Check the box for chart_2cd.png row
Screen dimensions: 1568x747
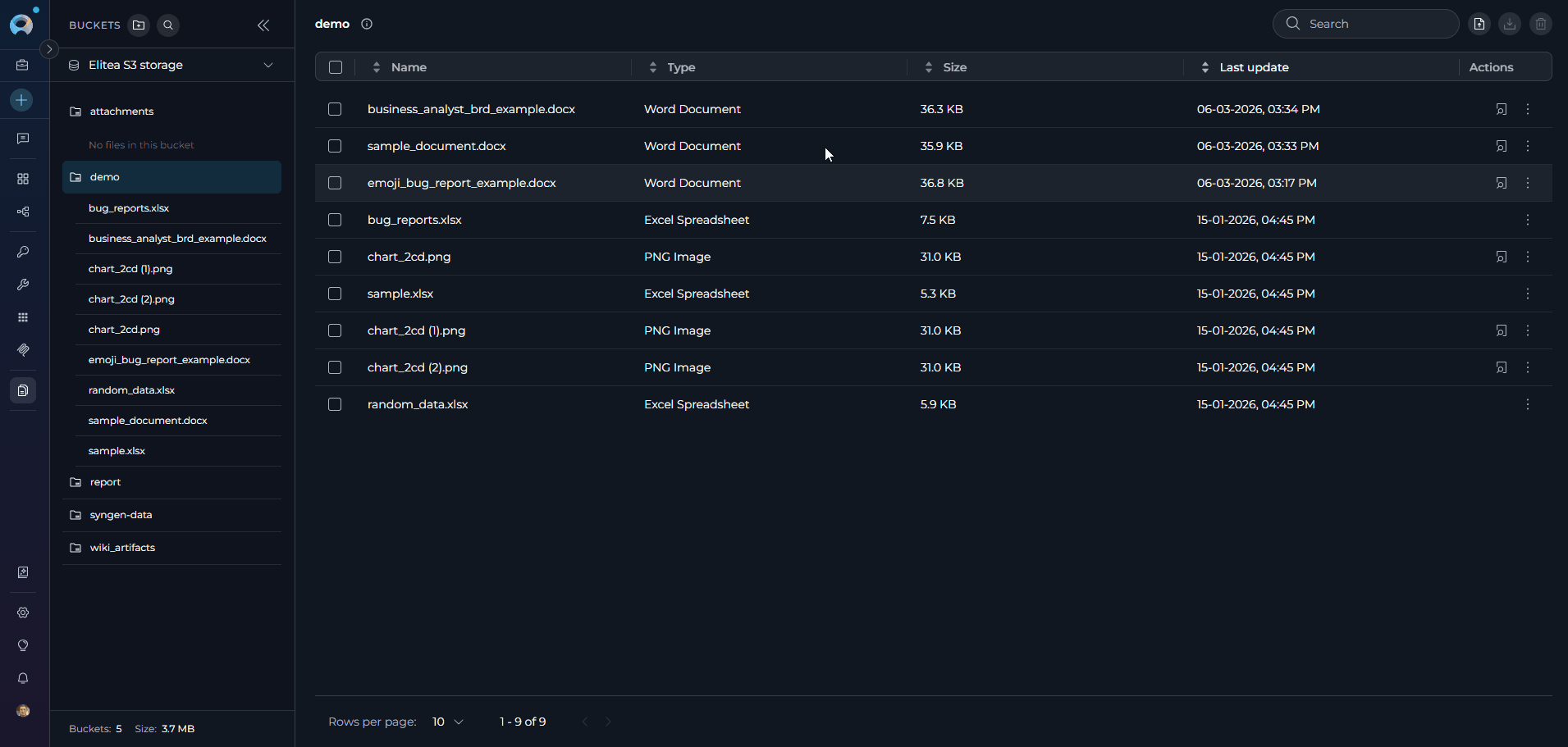click(335, 257)
